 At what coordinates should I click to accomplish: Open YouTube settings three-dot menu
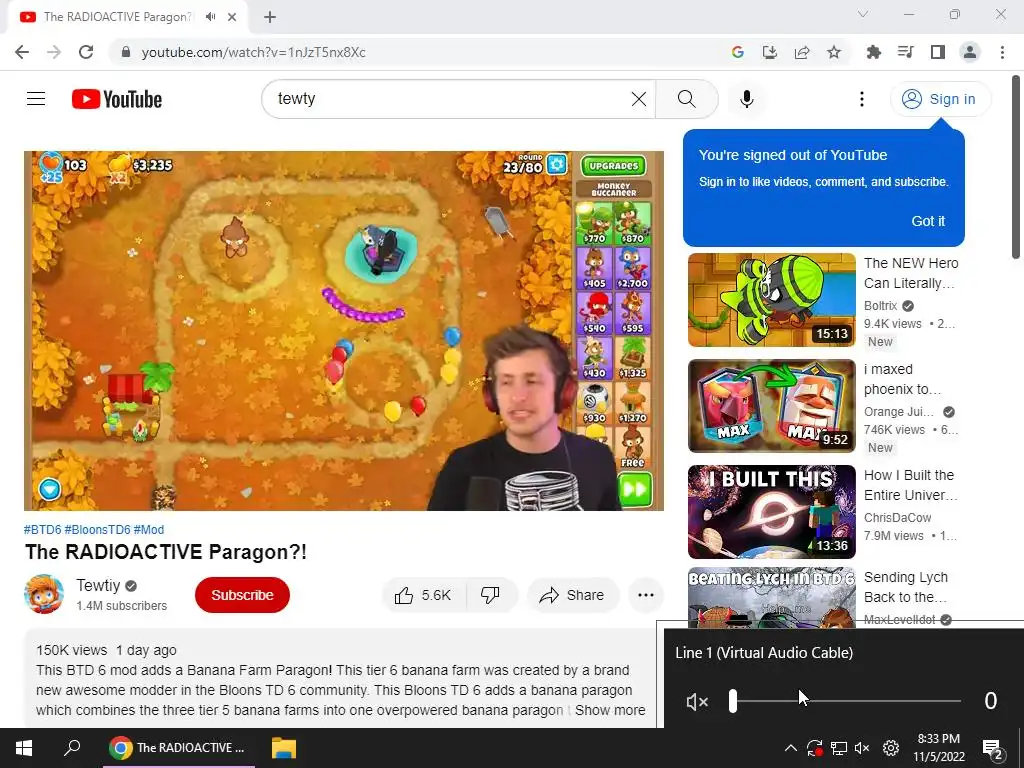pyautogui.click(x=862, y=99)
